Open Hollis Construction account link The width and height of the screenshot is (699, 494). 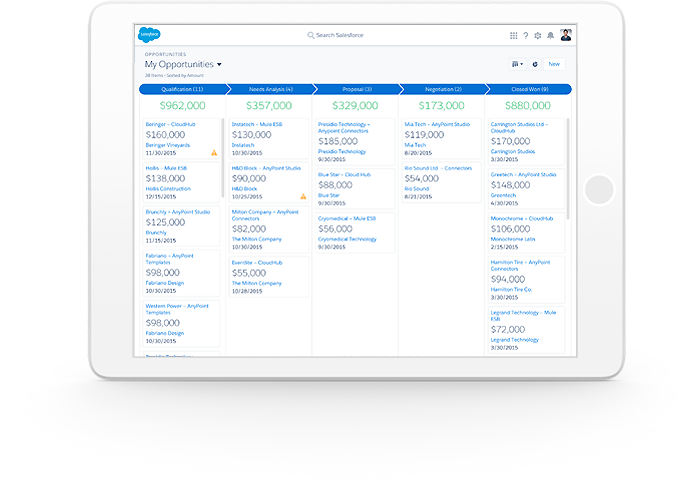click(168, 189)
